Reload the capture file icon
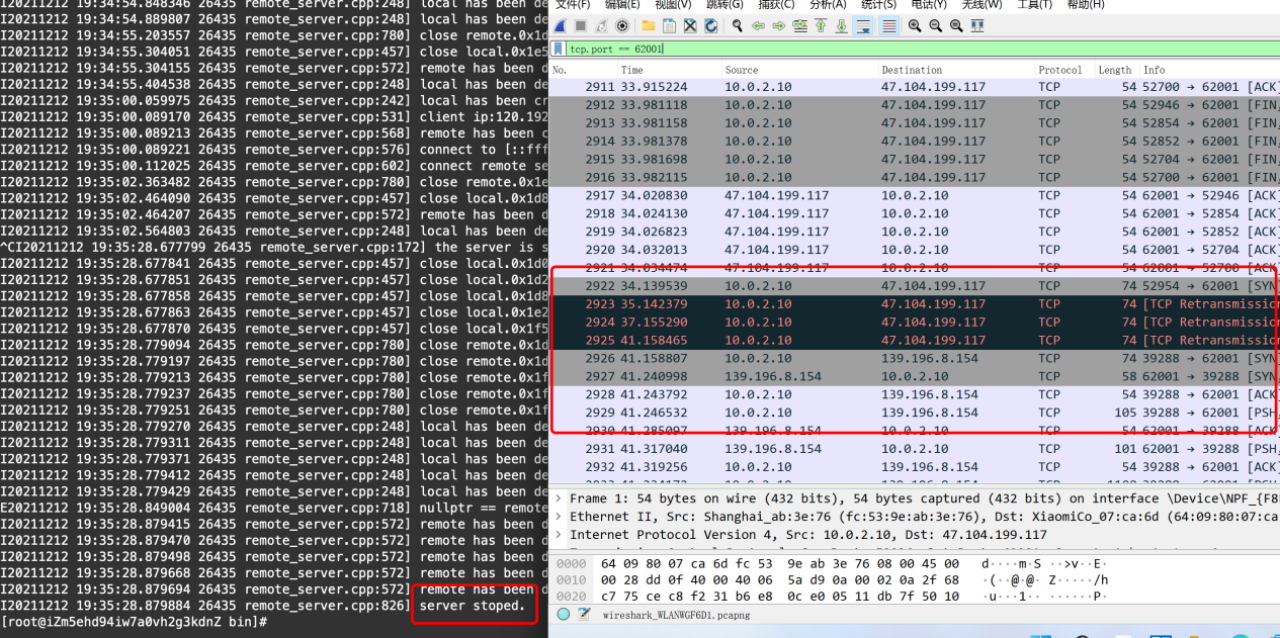 point(711,26)
